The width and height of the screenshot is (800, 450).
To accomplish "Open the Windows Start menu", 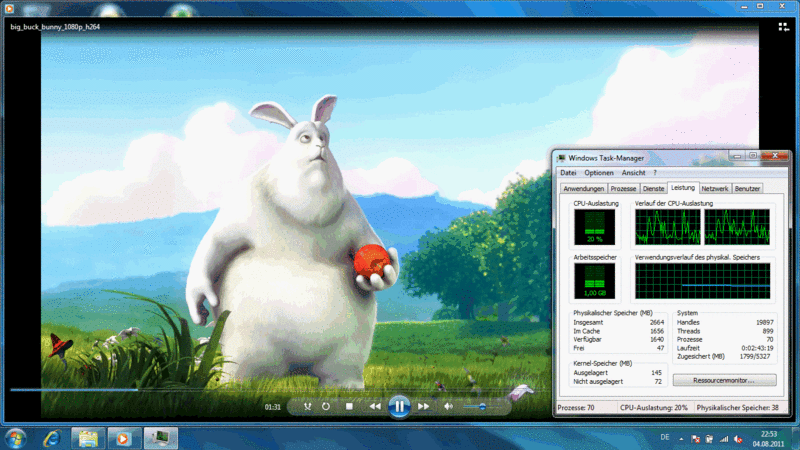I will (x=15, y=438).
